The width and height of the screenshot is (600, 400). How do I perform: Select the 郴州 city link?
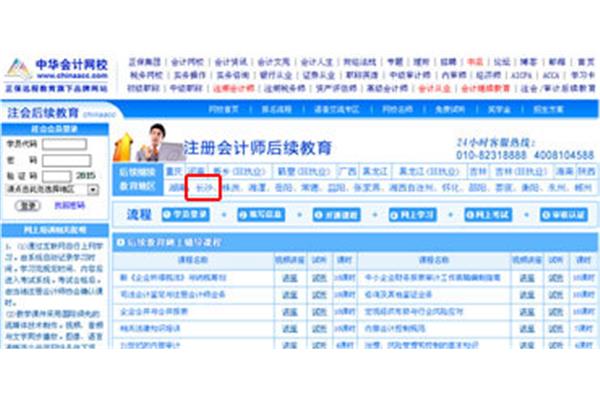[x=584, y=188]
